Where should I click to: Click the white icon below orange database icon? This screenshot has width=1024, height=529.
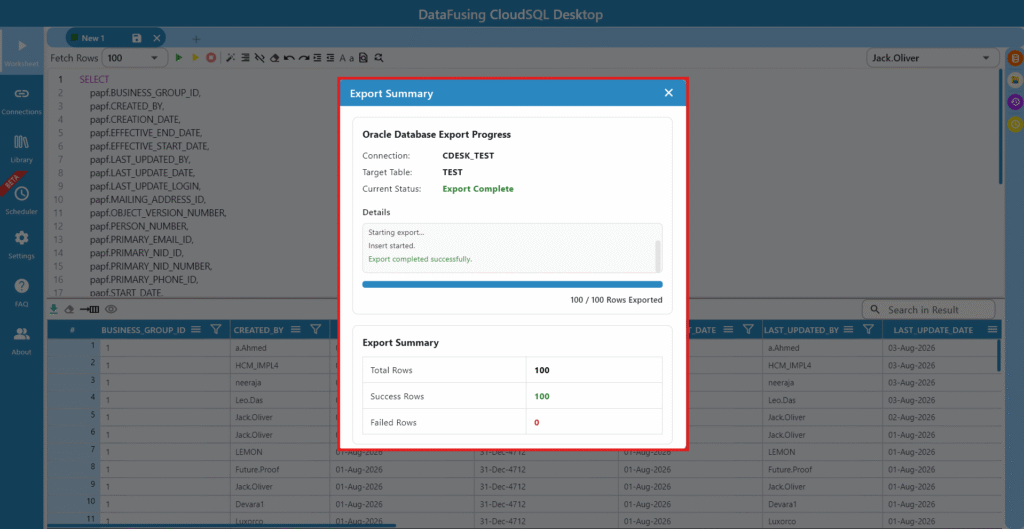click(1015, 80)
